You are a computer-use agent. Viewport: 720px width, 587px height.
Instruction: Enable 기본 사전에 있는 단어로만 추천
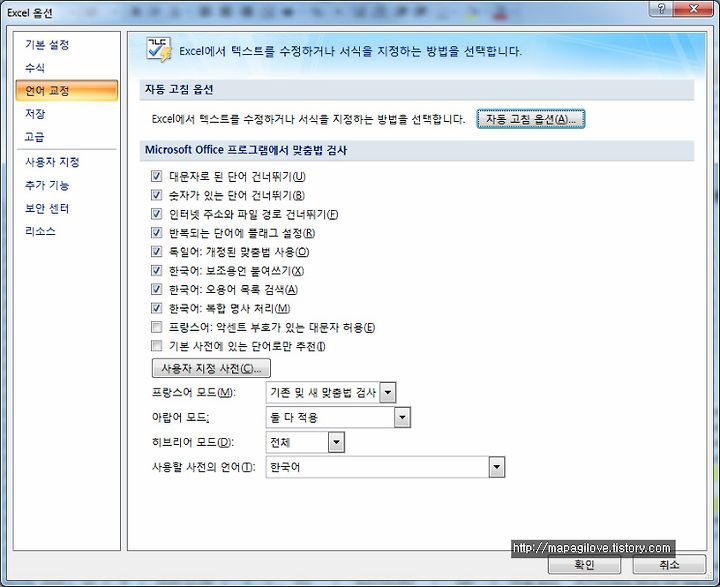click(157, 346)
